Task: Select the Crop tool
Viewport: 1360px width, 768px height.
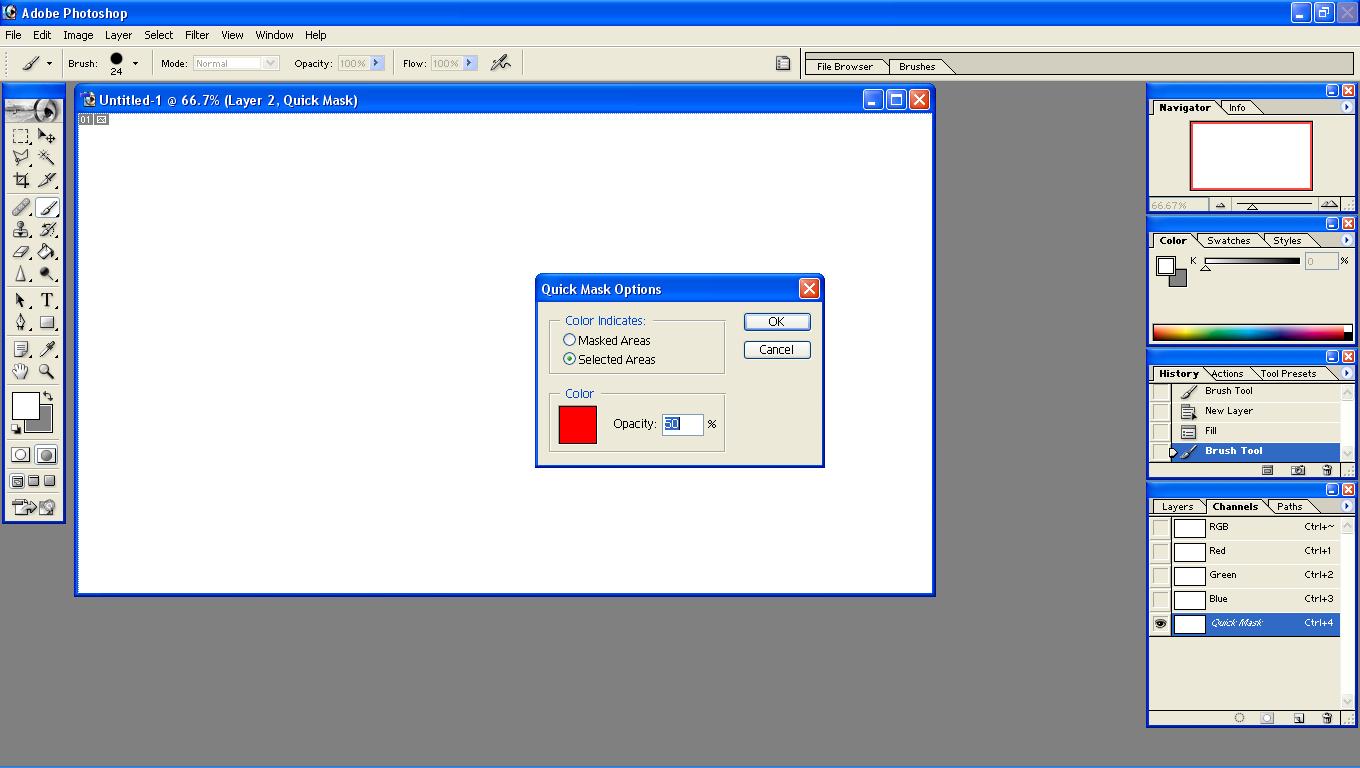Action: coord(21,180)
